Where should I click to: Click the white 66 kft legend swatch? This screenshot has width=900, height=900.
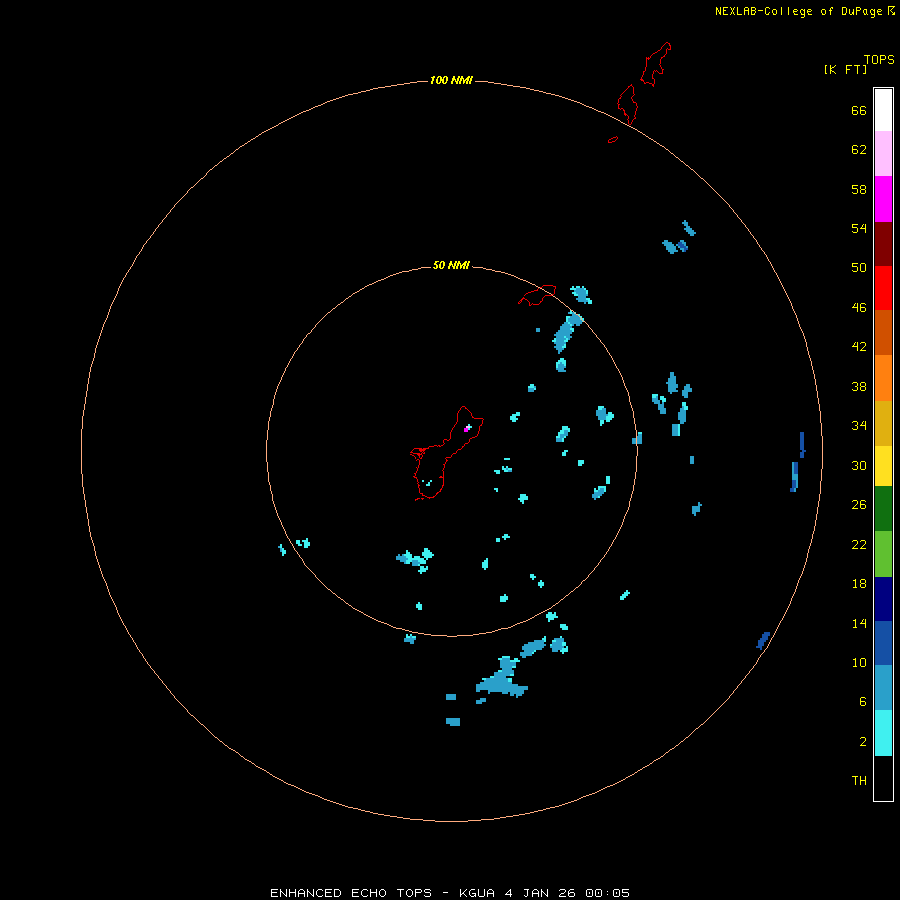click(x=883, y=110)
